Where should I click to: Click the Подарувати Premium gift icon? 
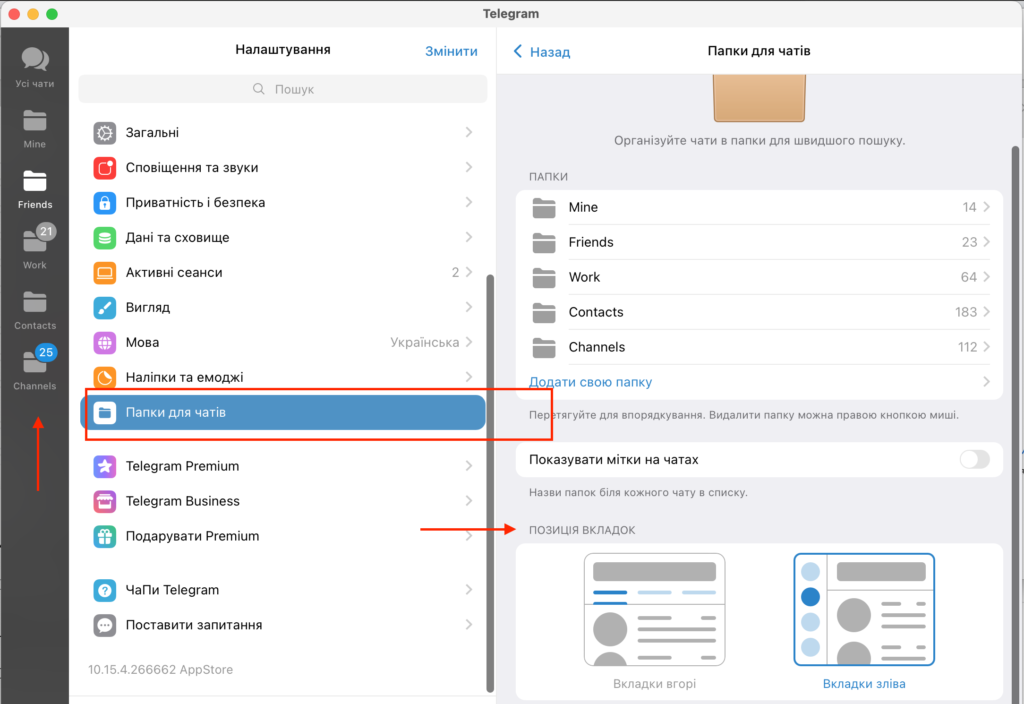(105, 536)
